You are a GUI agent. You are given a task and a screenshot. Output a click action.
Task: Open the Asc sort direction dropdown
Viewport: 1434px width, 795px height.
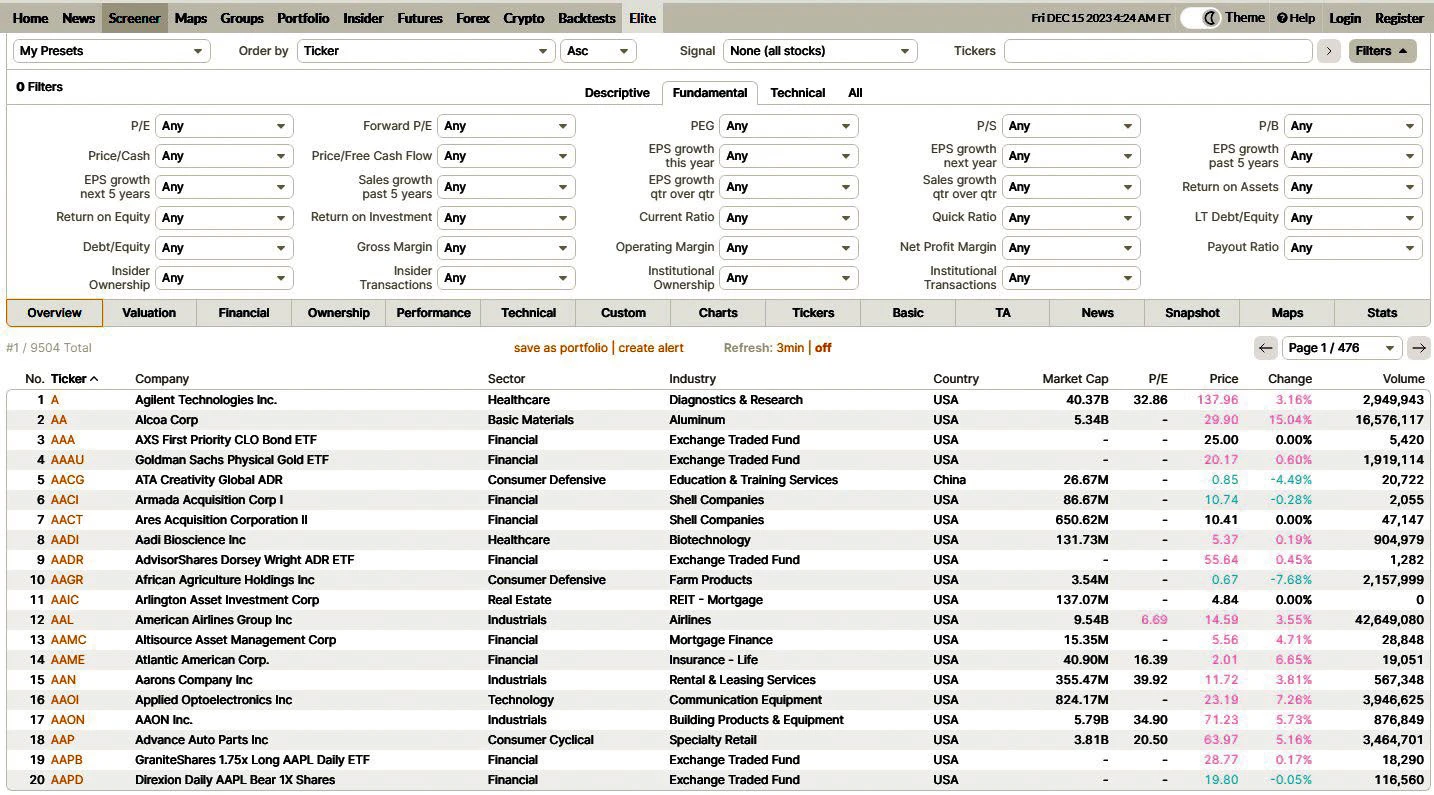[598, 51]
